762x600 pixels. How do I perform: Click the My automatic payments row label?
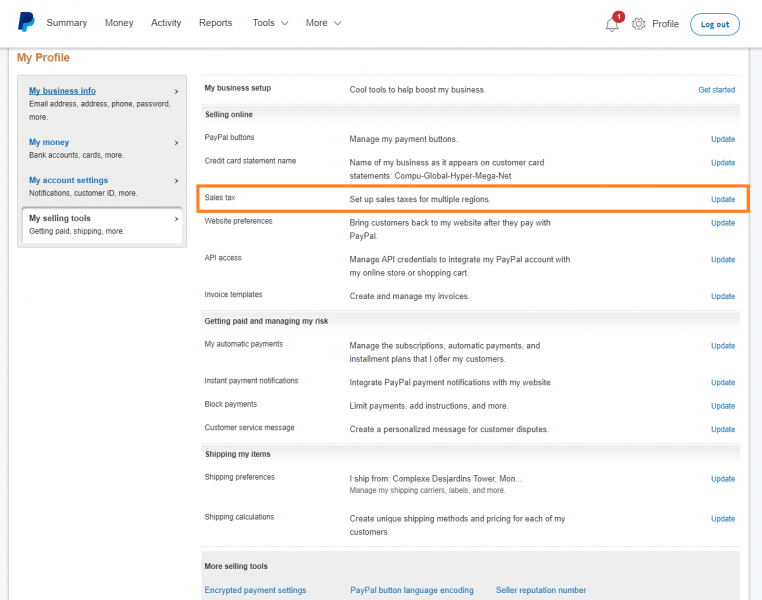(243, 344)
